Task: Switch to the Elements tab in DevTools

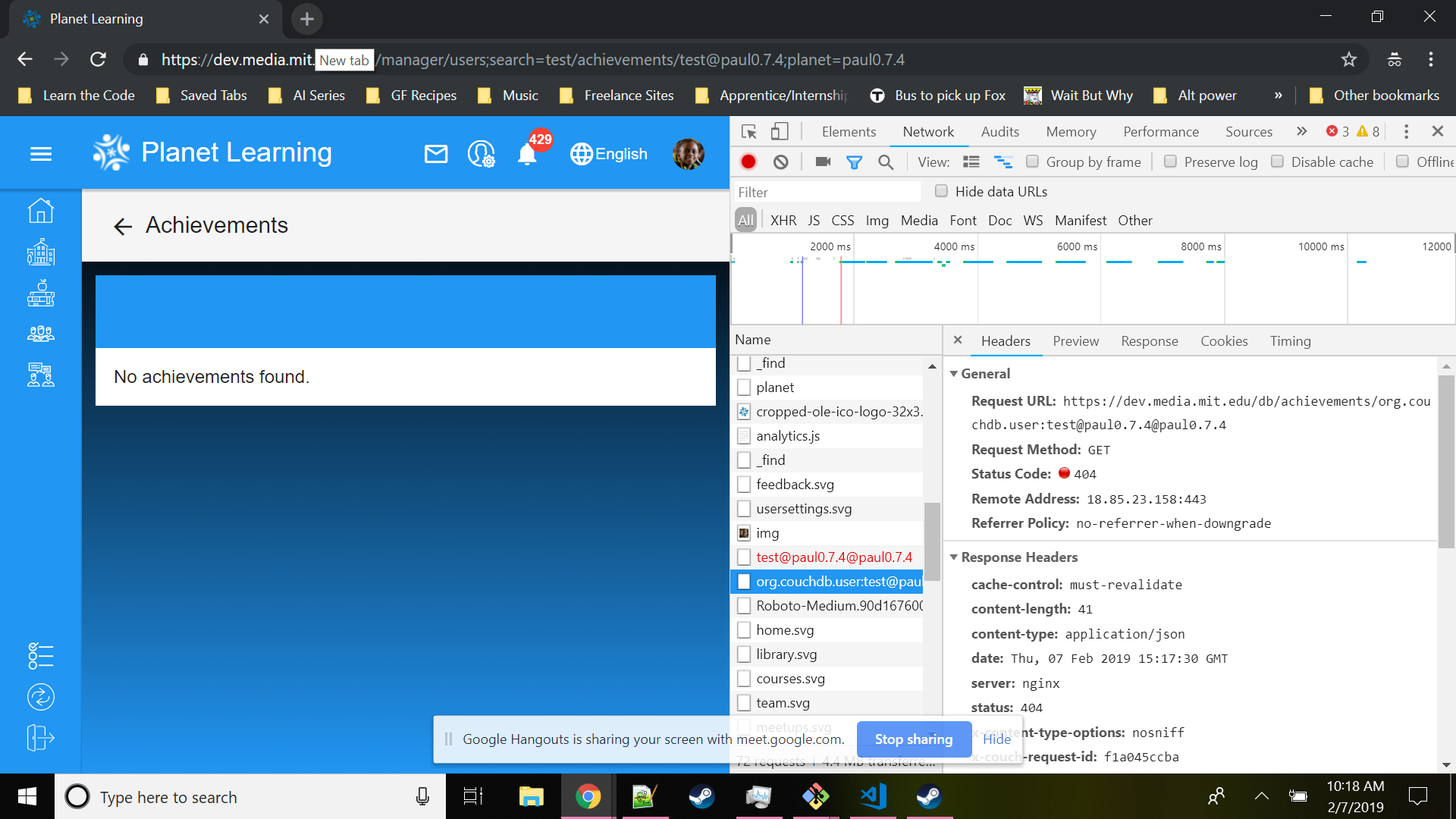Action: coord(849,131)
